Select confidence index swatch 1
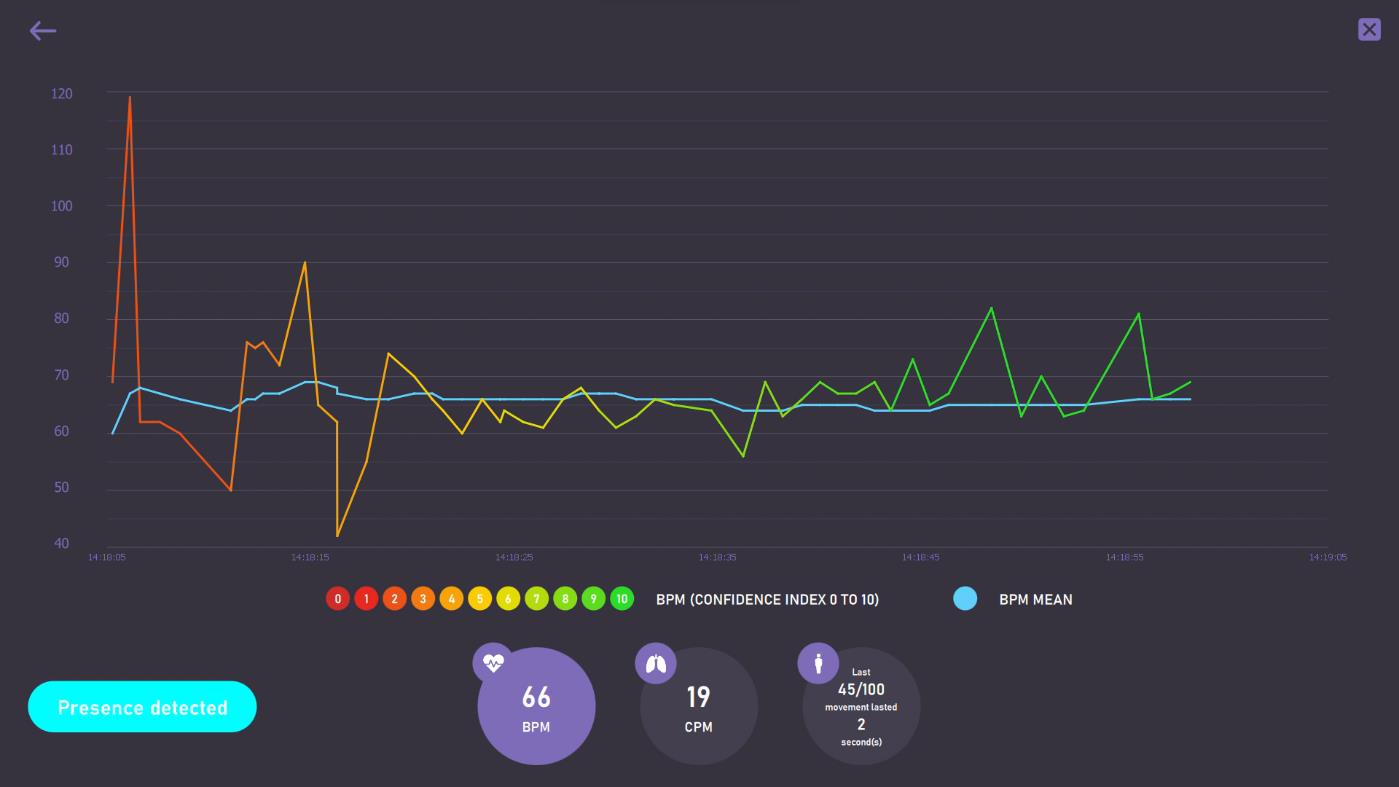The height and width of the screenshot is (787, 1399). 366,599
